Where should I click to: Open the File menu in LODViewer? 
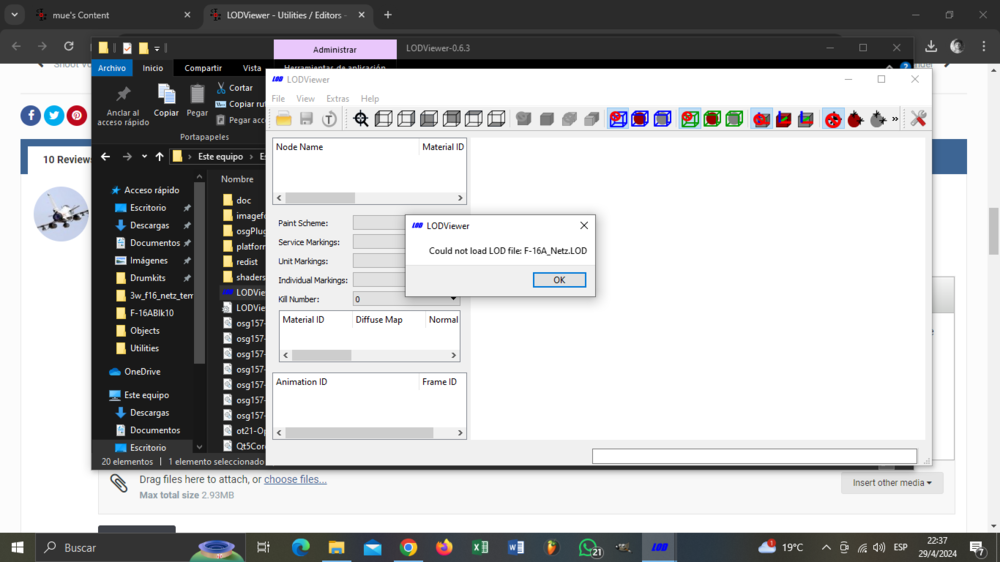278,99
